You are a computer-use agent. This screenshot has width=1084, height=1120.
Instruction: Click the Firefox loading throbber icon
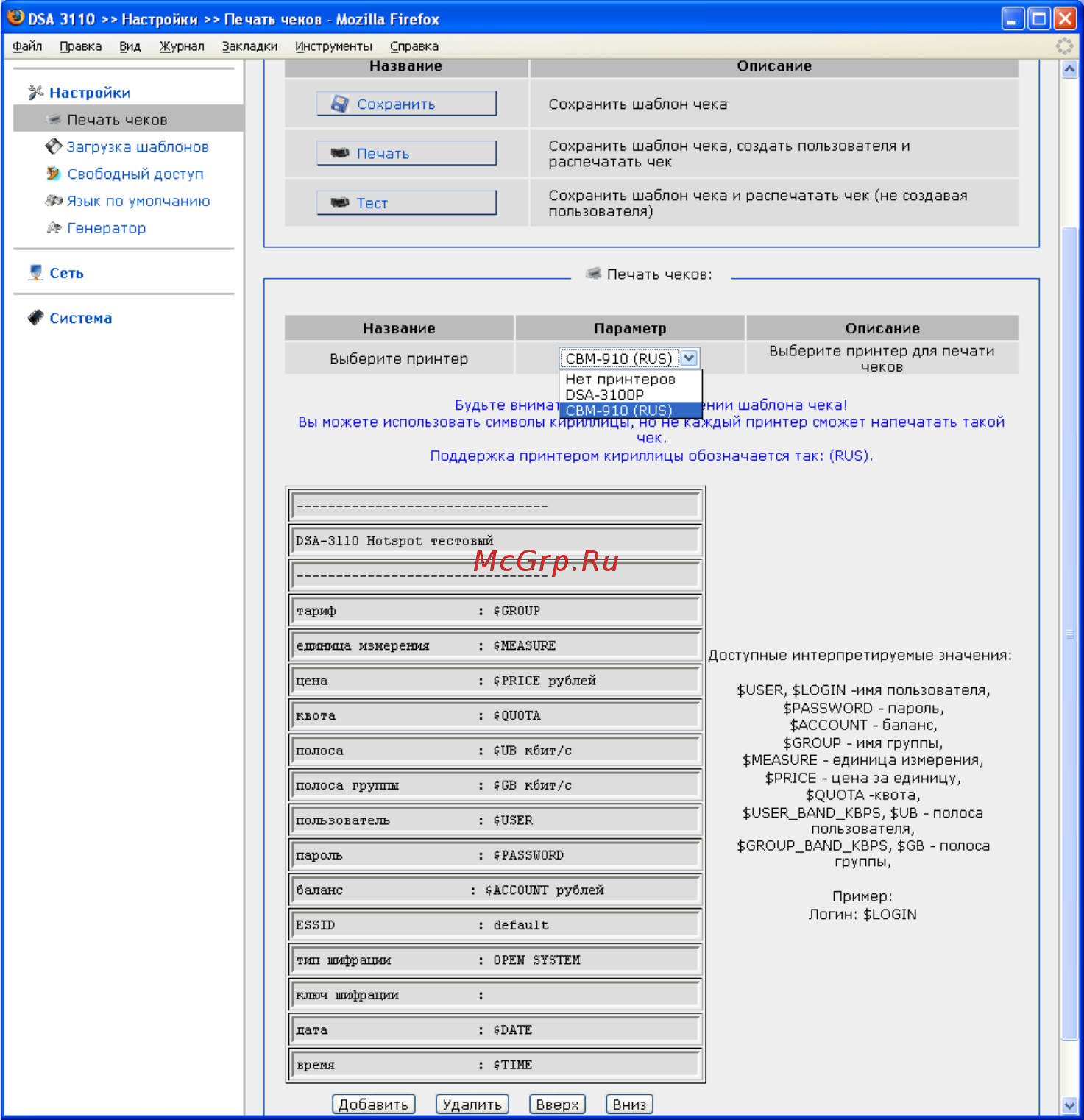(x=1064, y=46)
